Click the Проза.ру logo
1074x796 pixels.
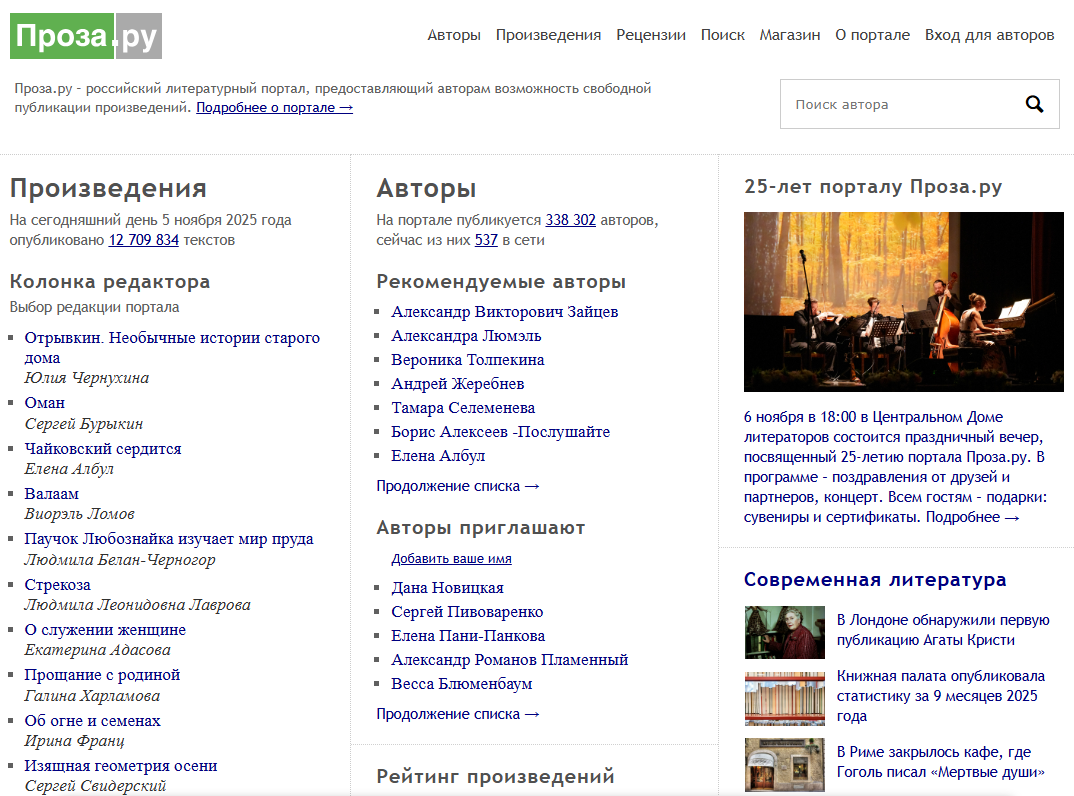tap(86, 37)
